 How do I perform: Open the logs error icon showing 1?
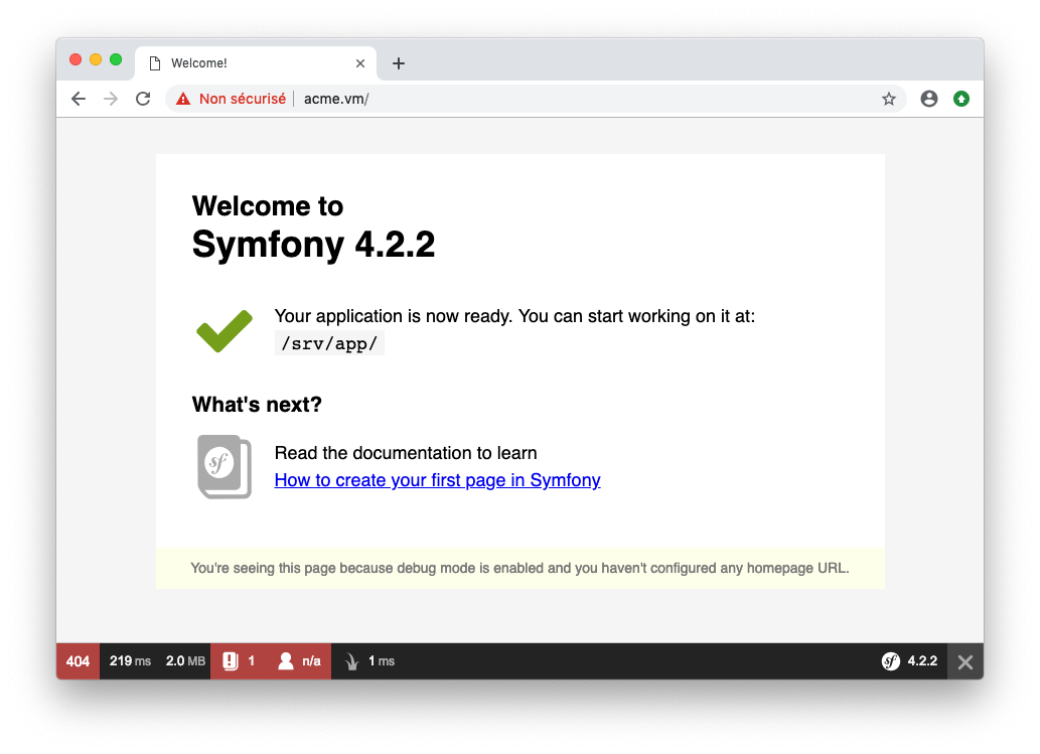(x=239, y=661)
